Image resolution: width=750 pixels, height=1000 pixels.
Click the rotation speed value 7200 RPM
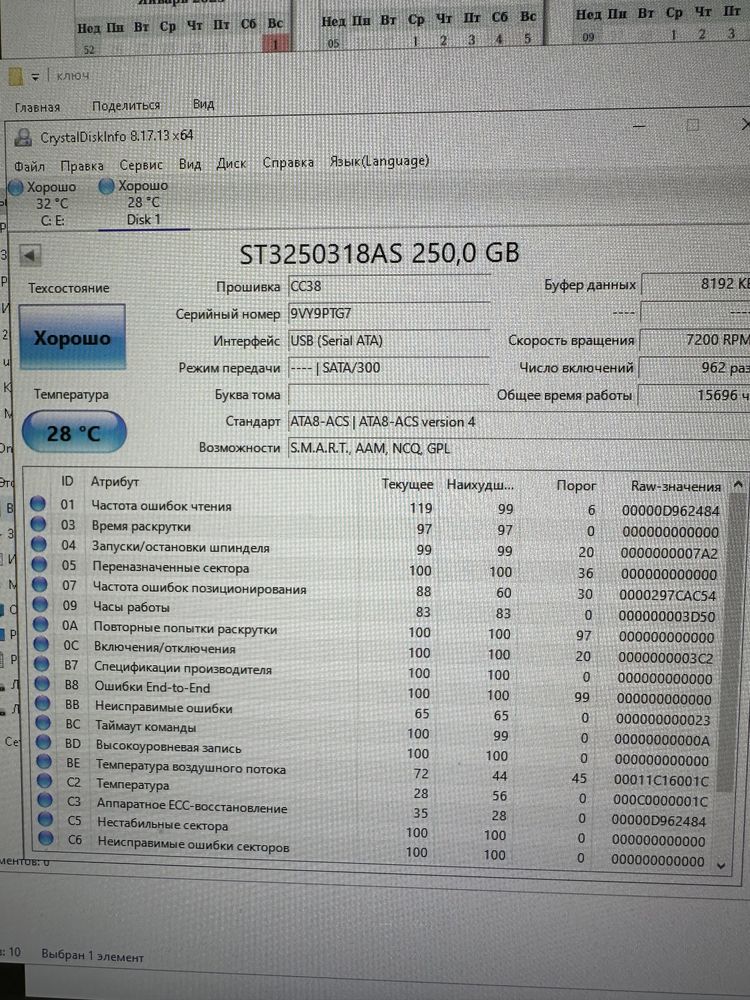(x=695, y=340)
